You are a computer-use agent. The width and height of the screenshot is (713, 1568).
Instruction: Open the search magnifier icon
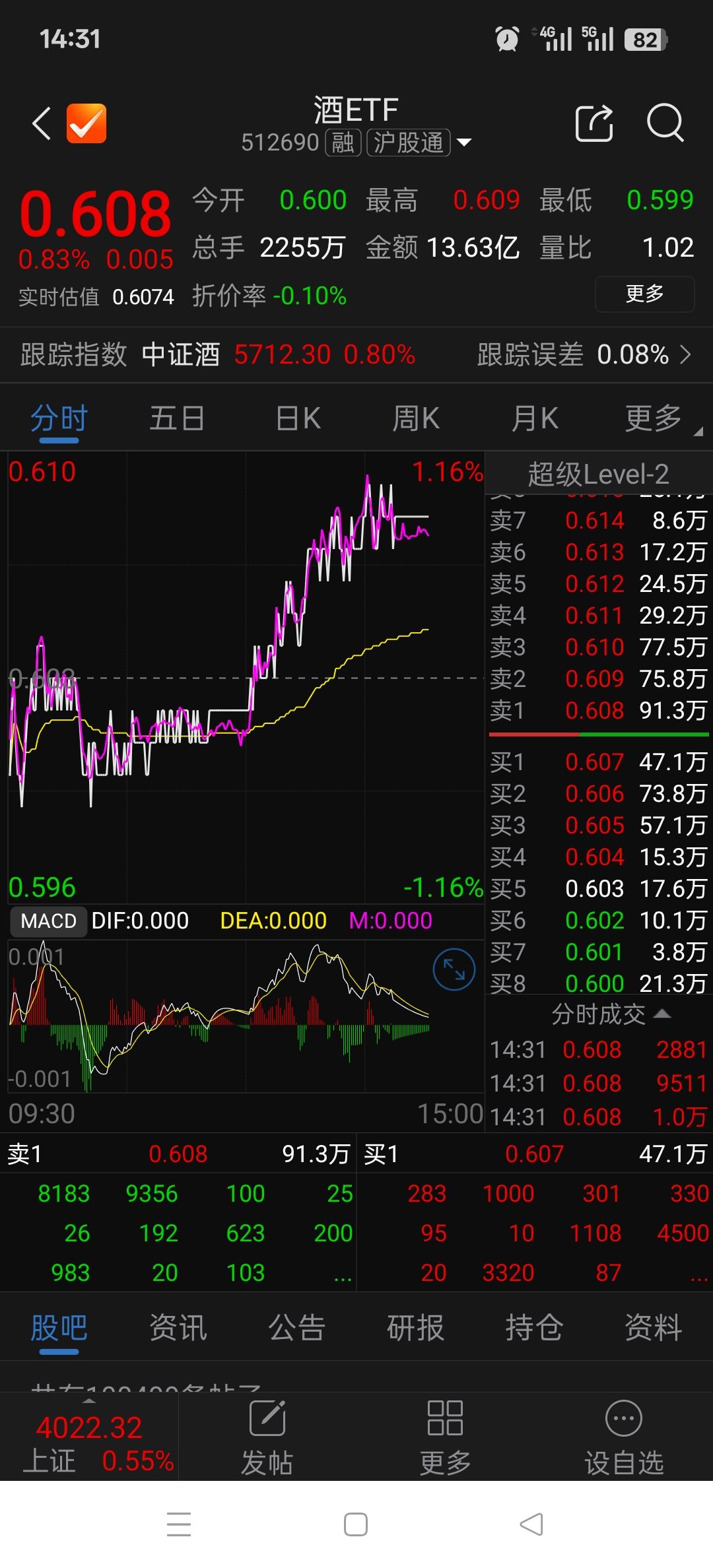click(665, 123)
